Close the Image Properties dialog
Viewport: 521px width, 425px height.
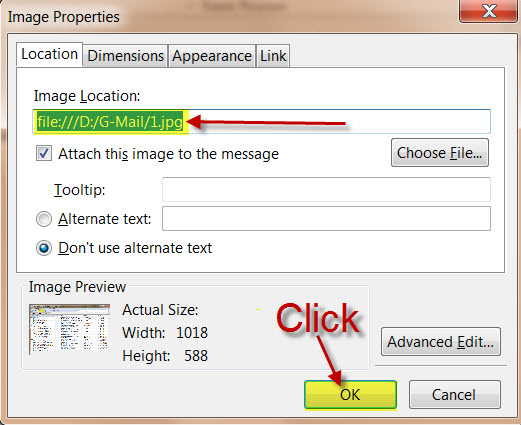(x=488, y=11)
